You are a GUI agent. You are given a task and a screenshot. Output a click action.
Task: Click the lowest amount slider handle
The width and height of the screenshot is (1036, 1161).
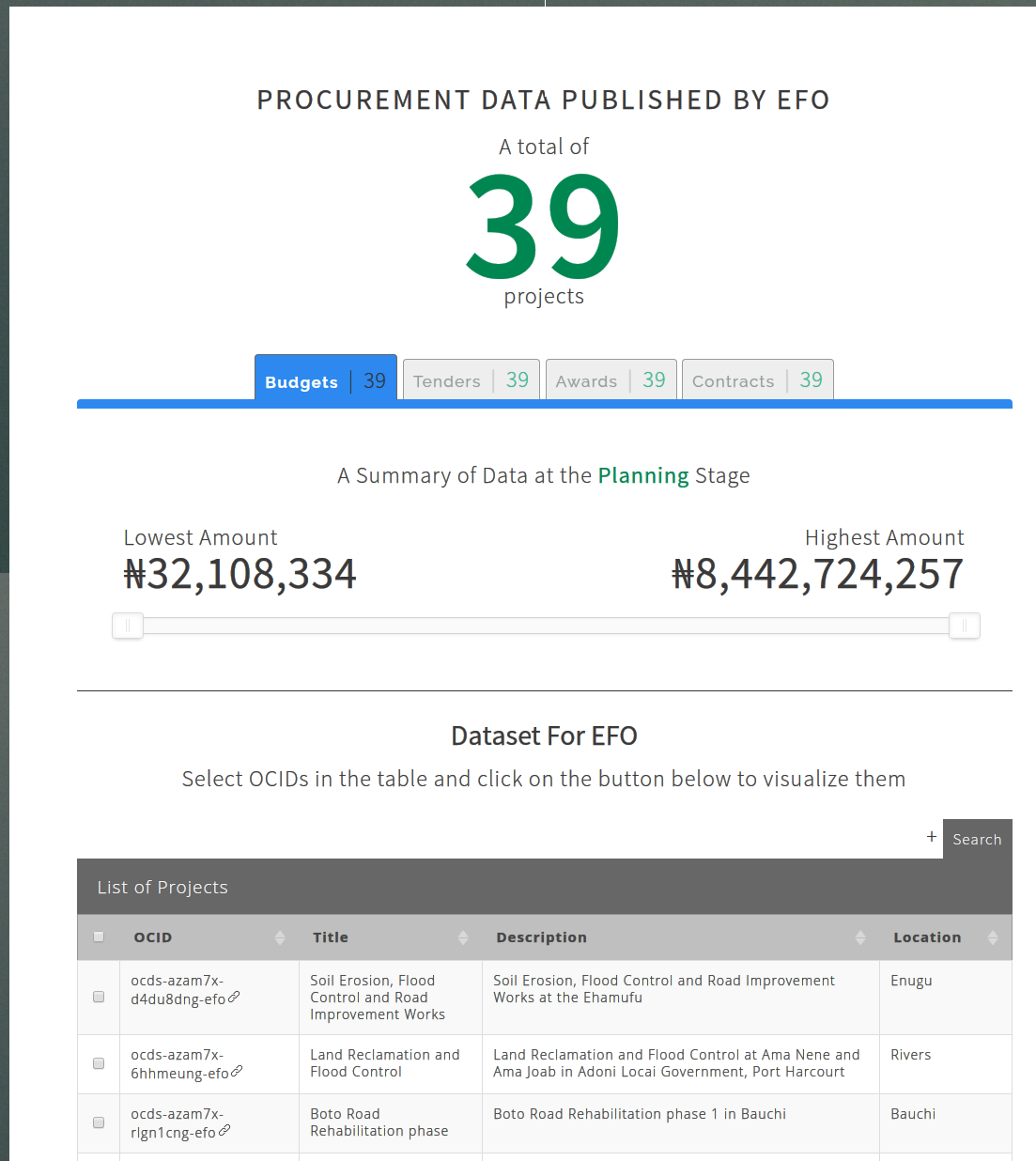pyautogui.click(x=128, y=626)
